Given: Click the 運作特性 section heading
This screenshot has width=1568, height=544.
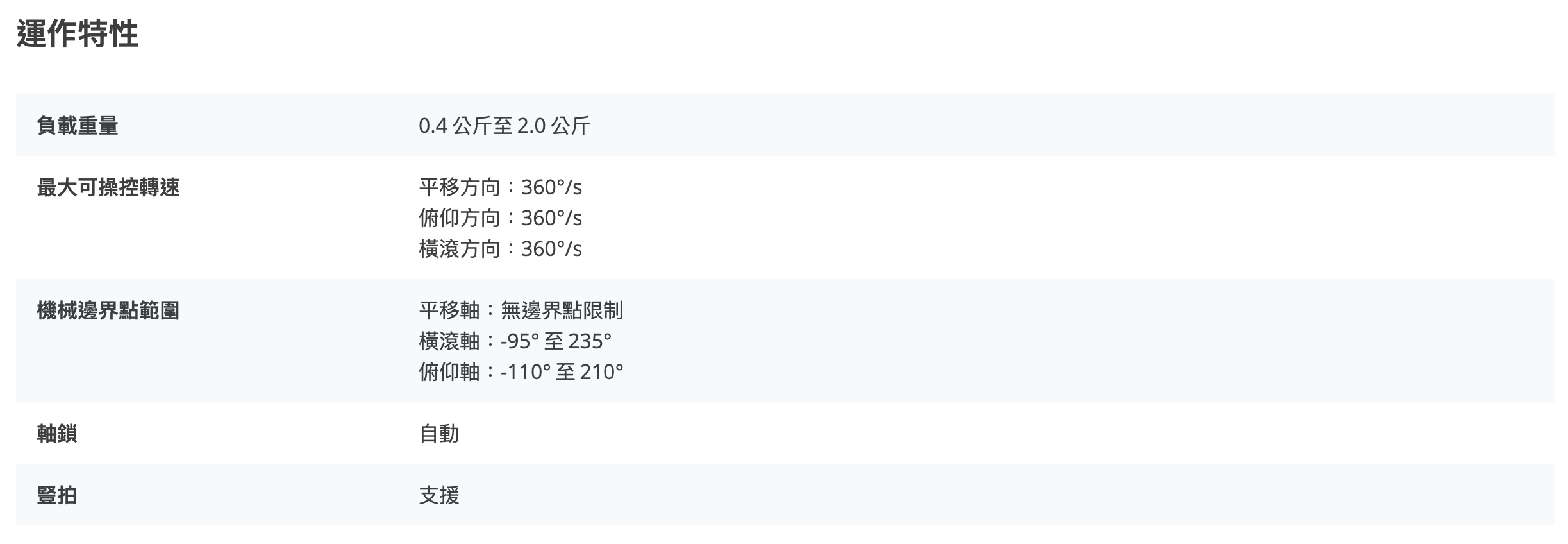Looking at the screenshot, I should (78, 34).
